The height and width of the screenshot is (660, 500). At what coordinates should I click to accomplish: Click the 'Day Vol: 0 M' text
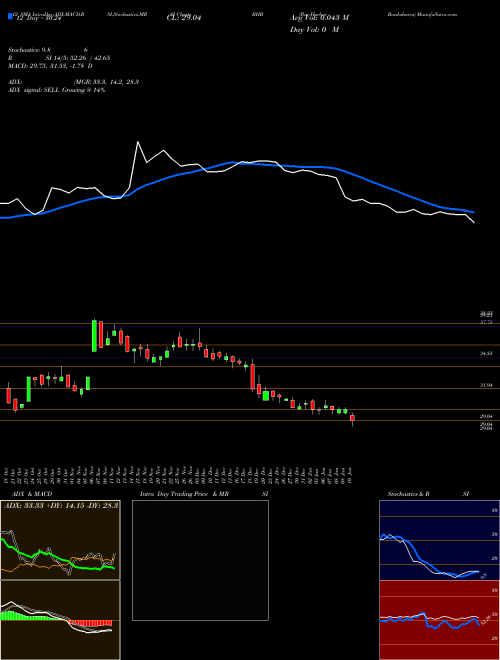coord(314,30)
